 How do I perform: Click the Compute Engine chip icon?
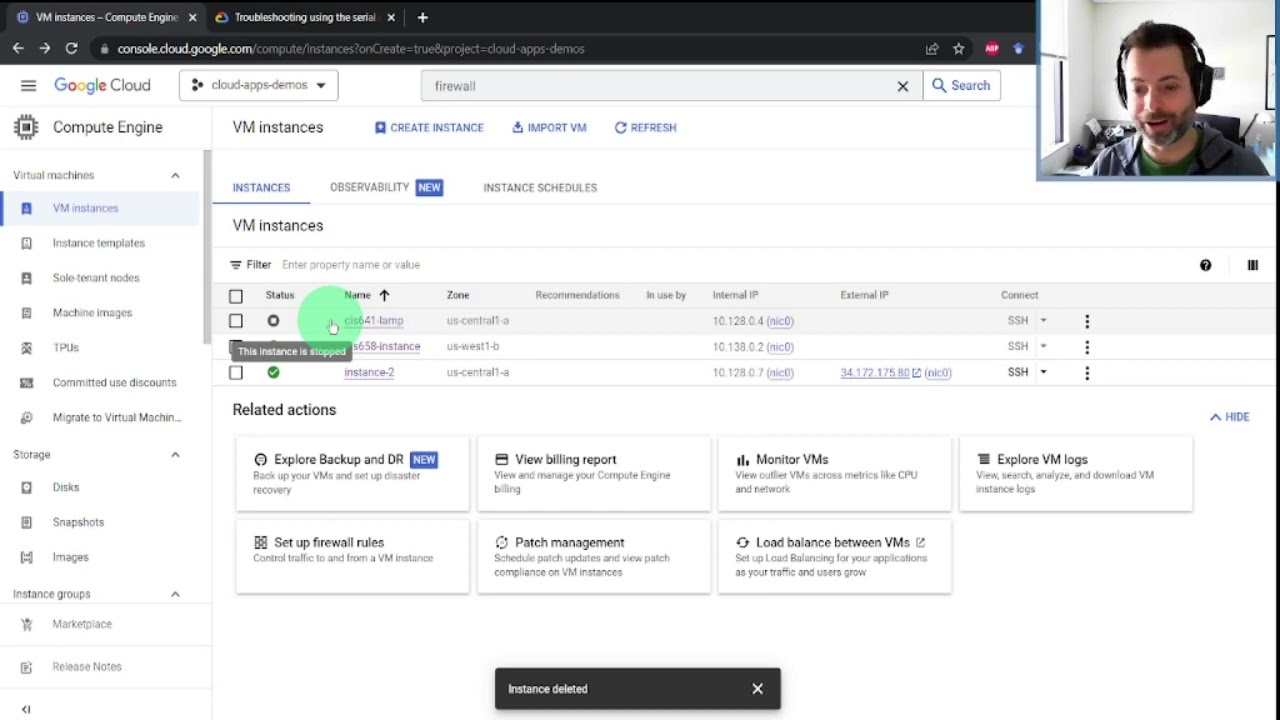click(26, 127)
